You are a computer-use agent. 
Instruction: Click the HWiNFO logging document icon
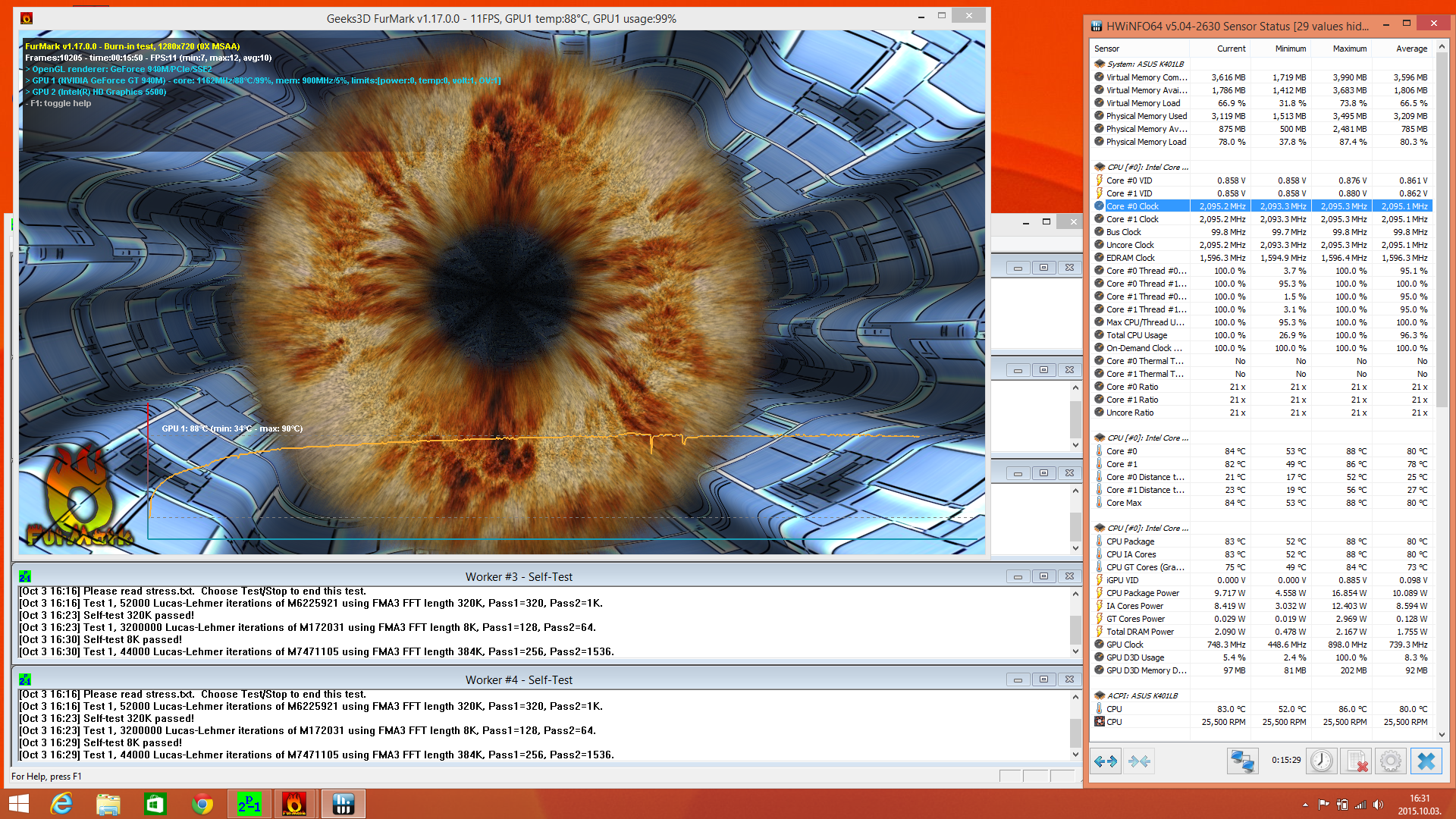coord(1355,761)
